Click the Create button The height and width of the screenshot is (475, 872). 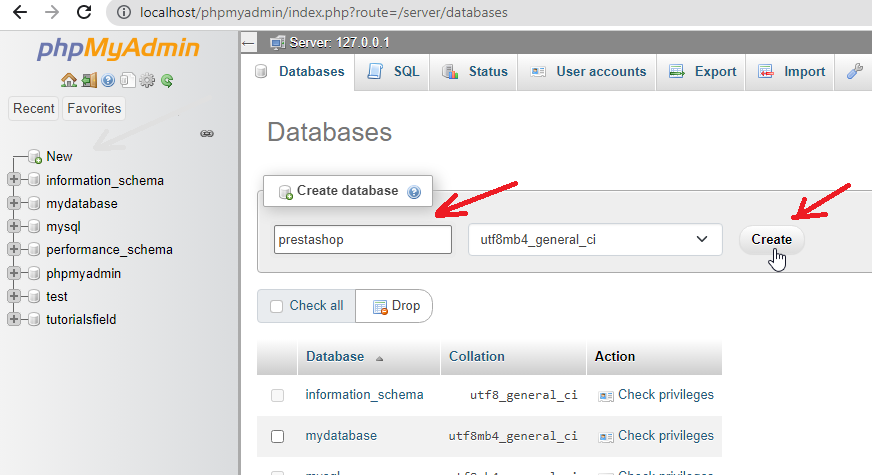coord(771,240)
